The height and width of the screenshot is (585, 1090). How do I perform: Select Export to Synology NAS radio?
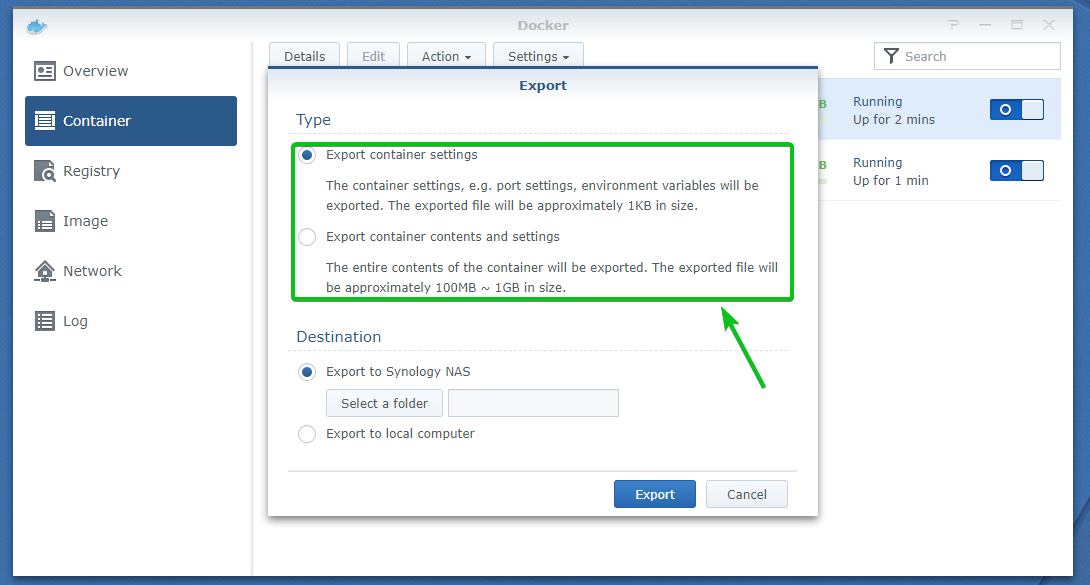tap(307, 372)
